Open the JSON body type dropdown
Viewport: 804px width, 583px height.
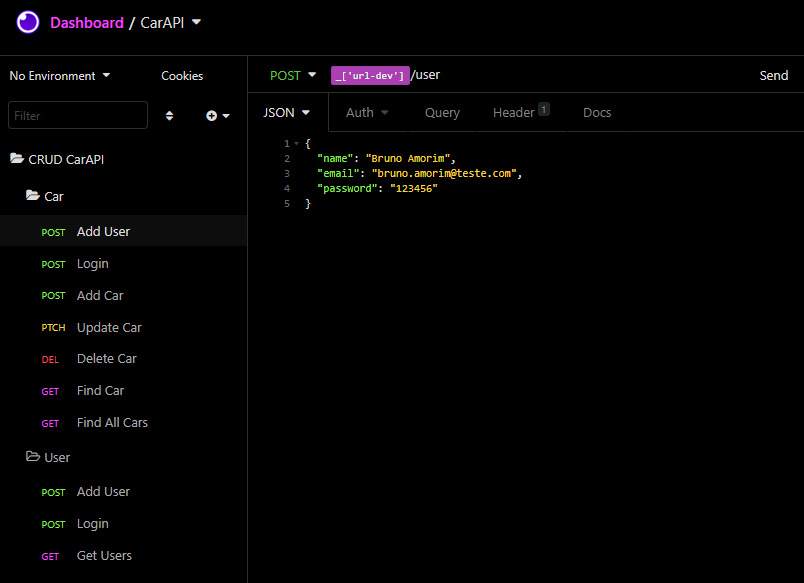(x=286, y=112)
